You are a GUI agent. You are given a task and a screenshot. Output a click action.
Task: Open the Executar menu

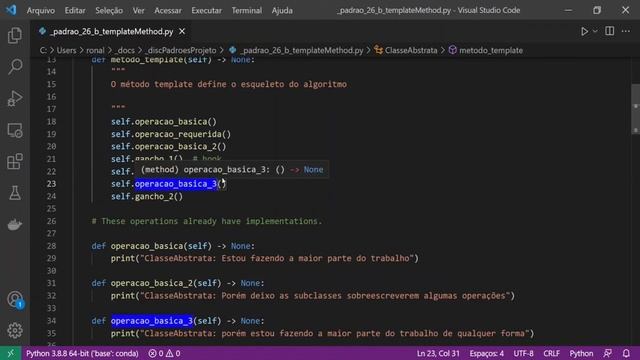tap(207, 10)
